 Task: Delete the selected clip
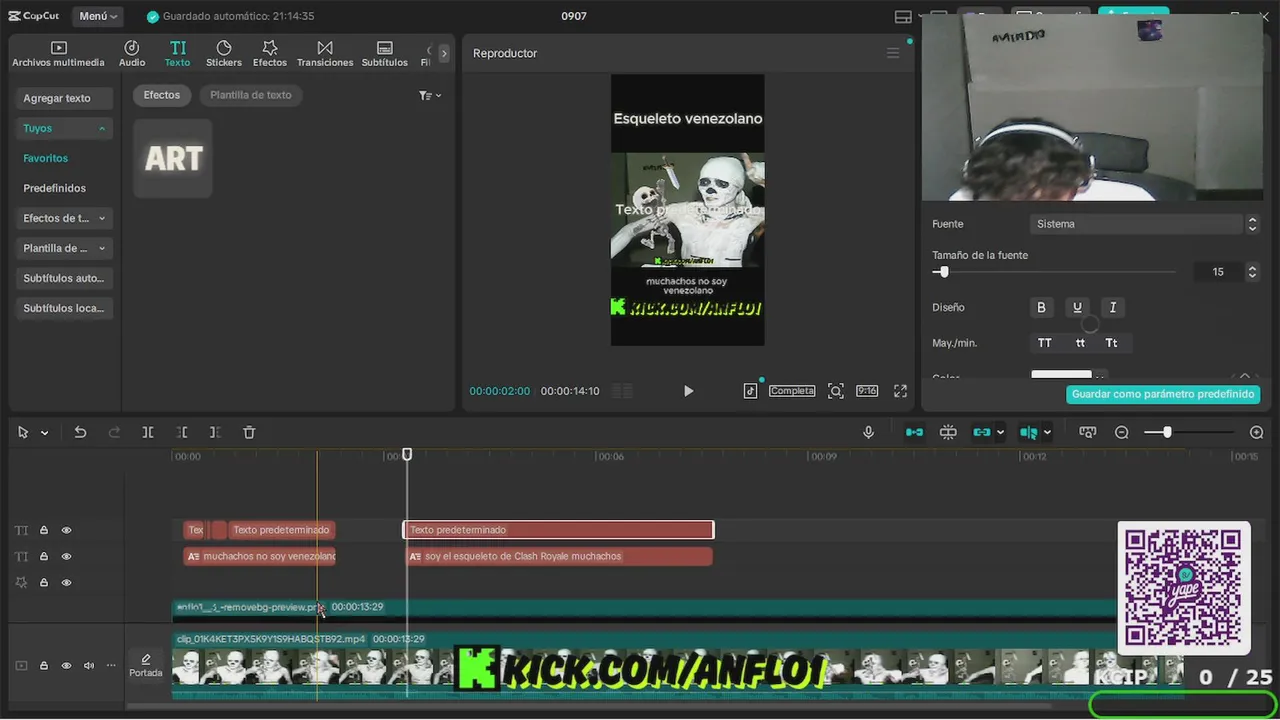click(249, 432)
